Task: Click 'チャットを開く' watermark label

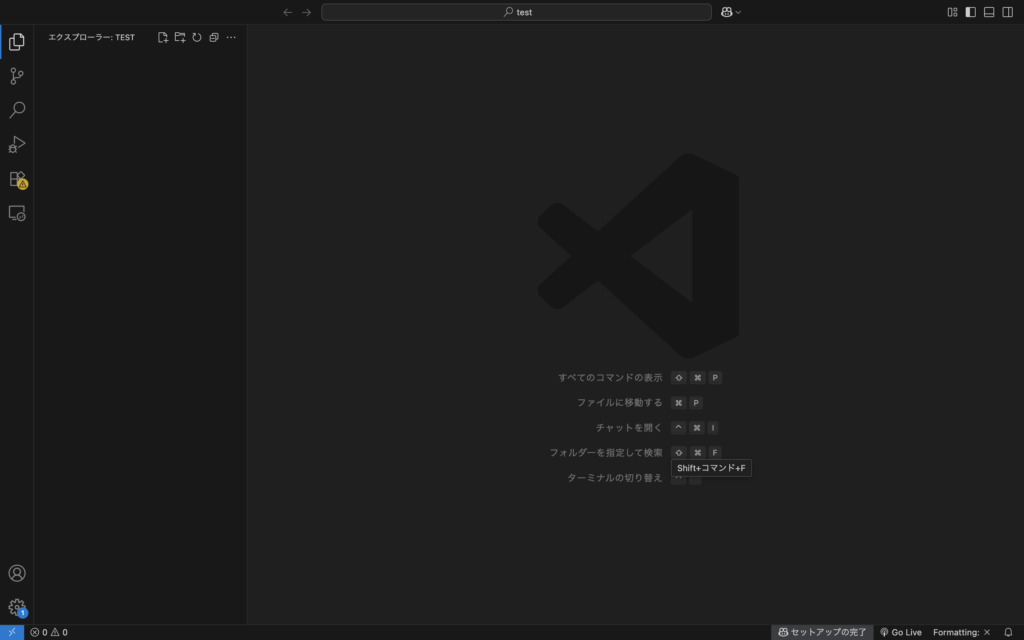Action: tap(629, 428)
